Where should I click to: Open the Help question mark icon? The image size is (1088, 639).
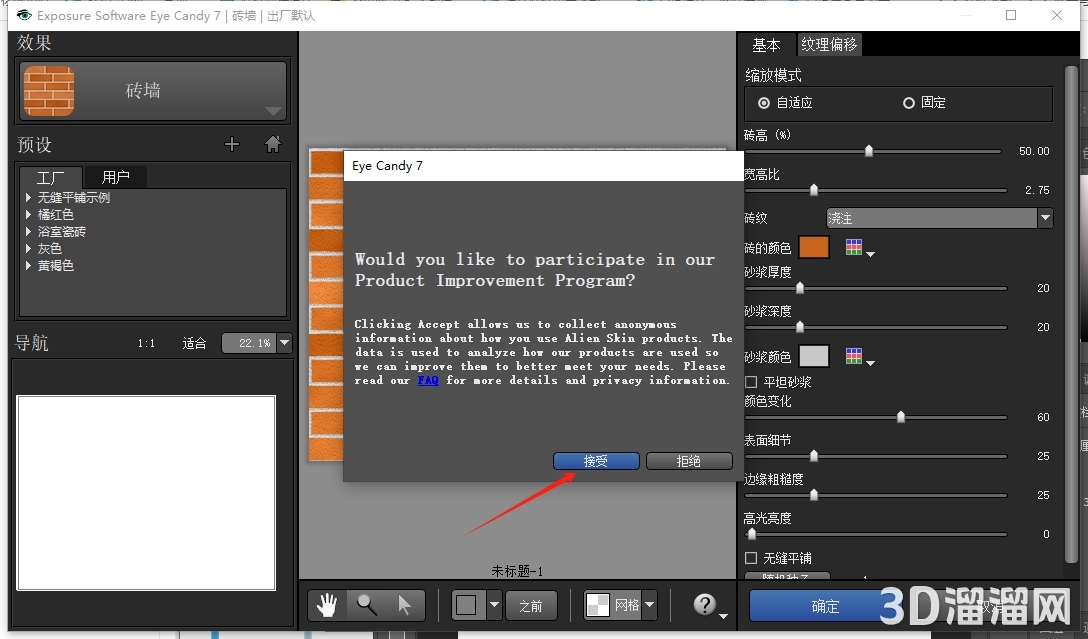point(705,604)
